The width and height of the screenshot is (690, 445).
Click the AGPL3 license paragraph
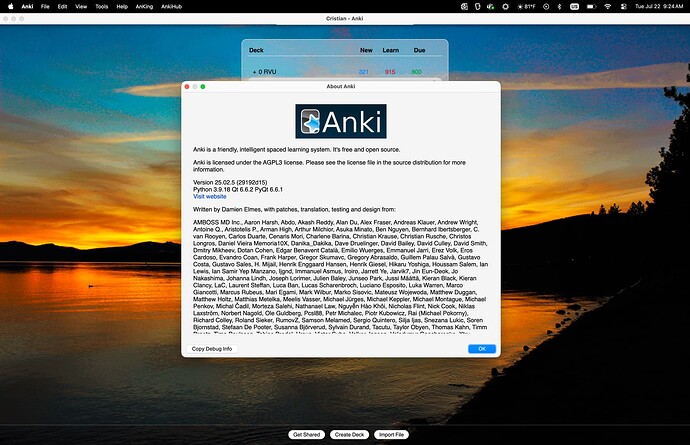tap(329, 166)
